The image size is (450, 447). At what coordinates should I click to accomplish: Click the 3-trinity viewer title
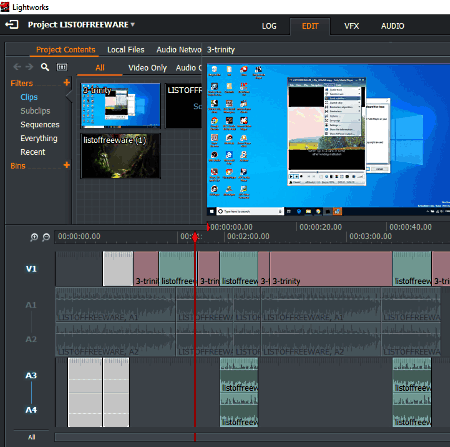tap(221, 50)
